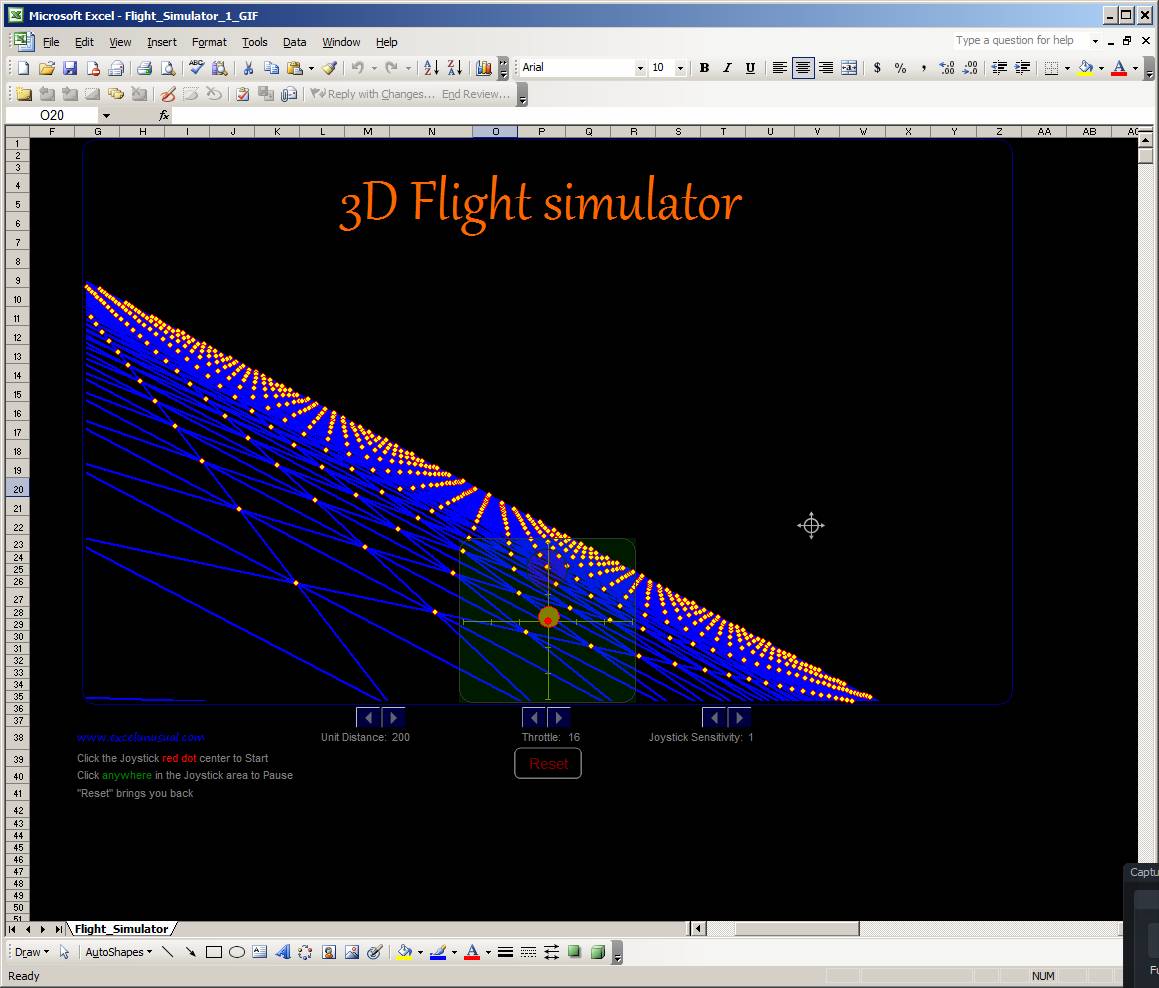The width and height of the screenshot is (1159, 988).
Task: Increase Throttle with the right arrow
Action: pos(559,717)
